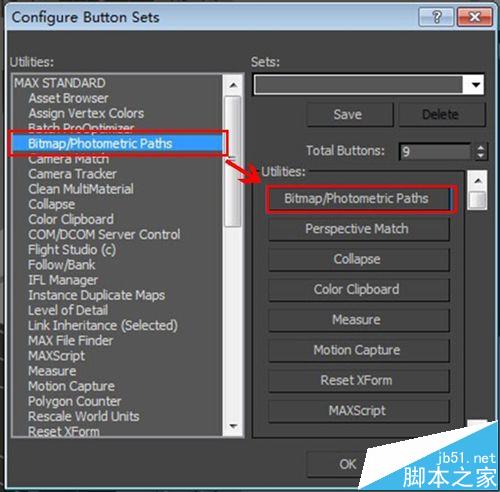
Task: Click the Sets combo box text area
Action: 359,85
